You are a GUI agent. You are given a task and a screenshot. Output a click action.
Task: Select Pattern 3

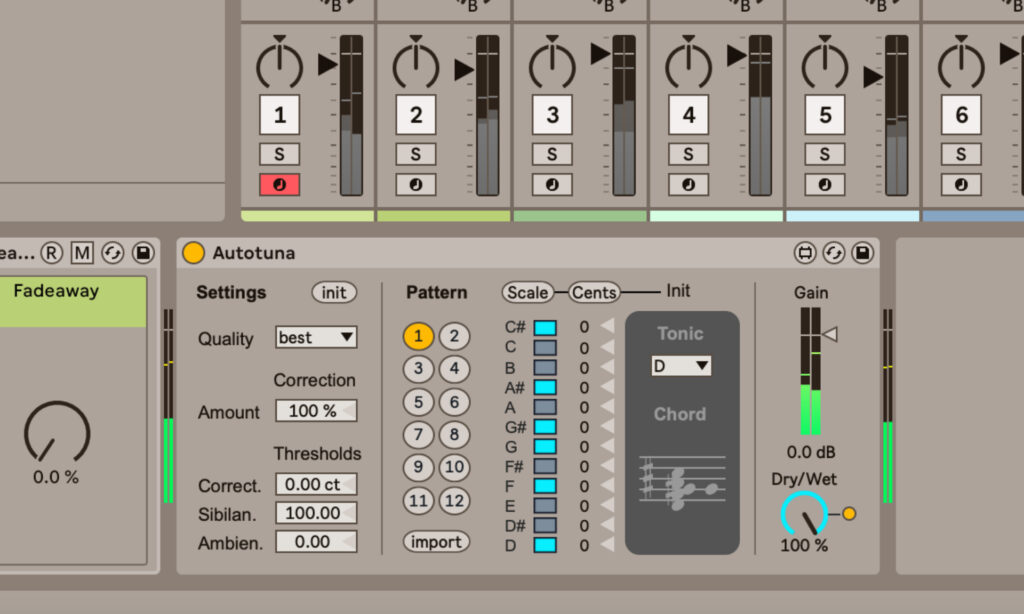(419, 369)
